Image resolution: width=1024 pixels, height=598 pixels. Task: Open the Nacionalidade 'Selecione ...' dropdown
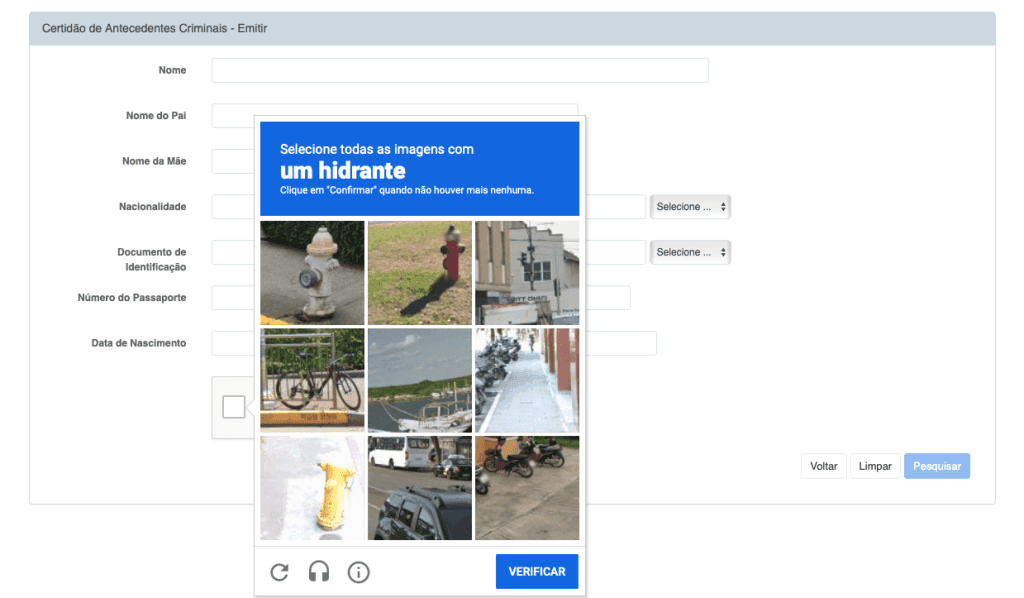click(x=690, y=207)
